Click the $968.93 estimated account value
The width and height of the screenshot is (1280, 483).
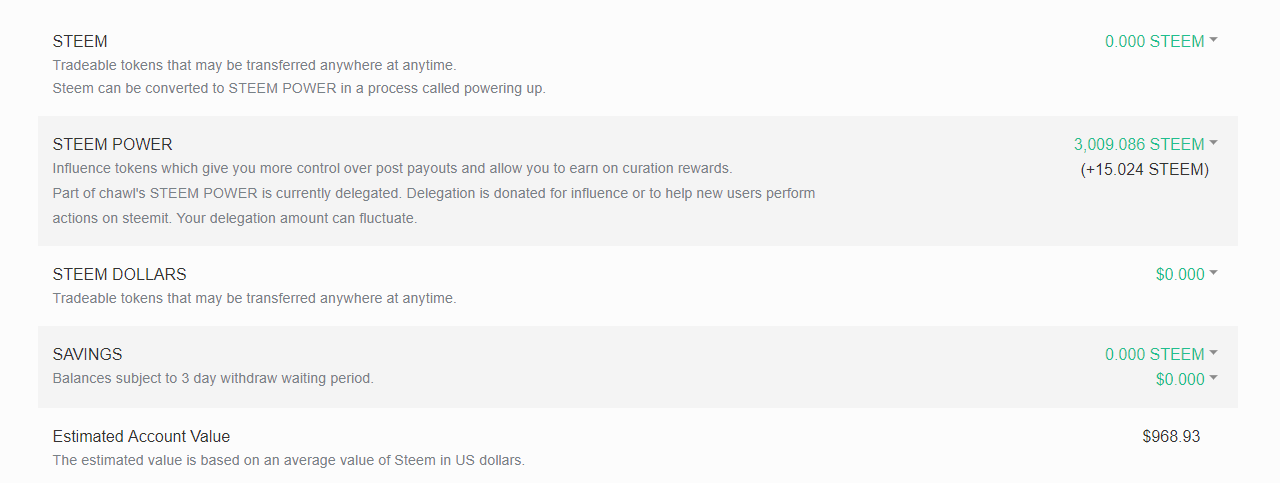coord(1171,437)
